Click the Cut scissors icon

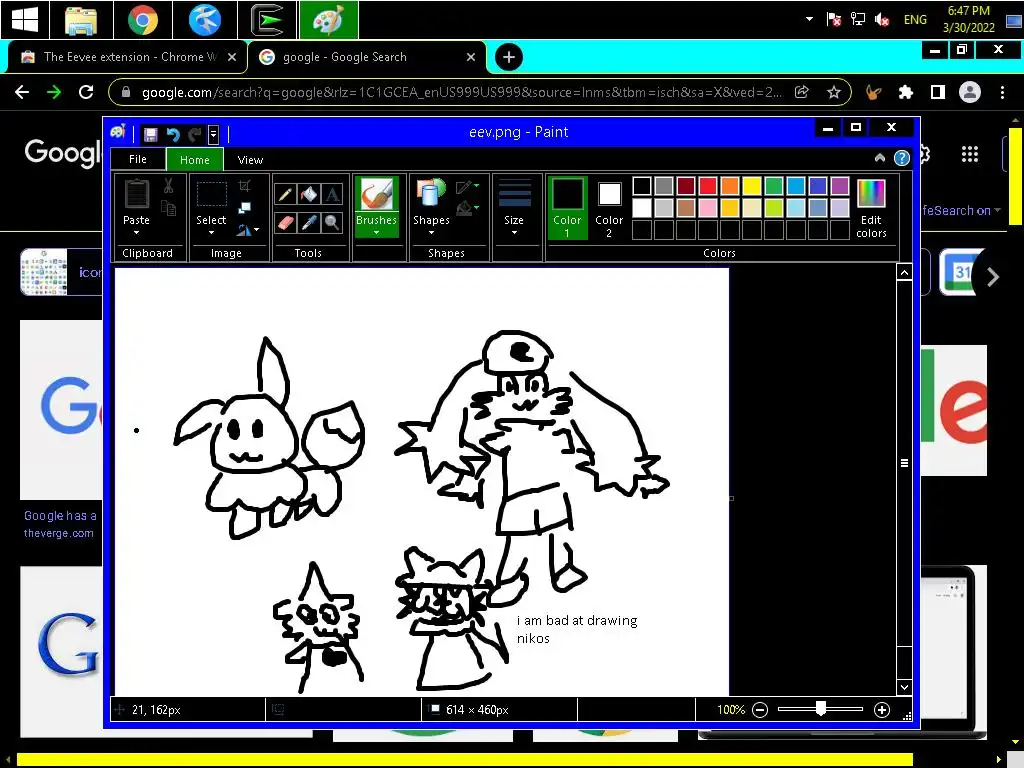coord(168,186)
